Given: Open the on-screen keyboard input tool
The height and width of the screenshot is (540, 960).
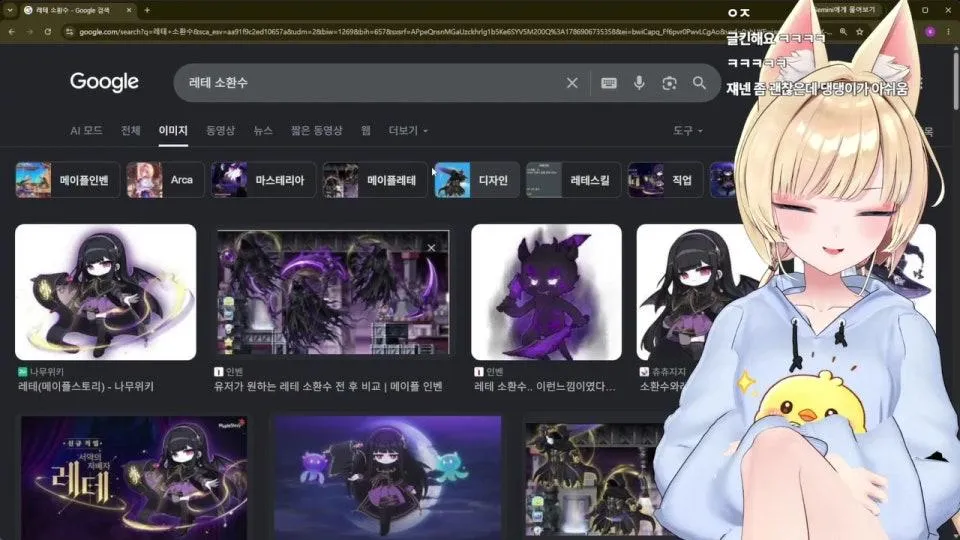Looking at the screenshot, I should pos(609,83).
